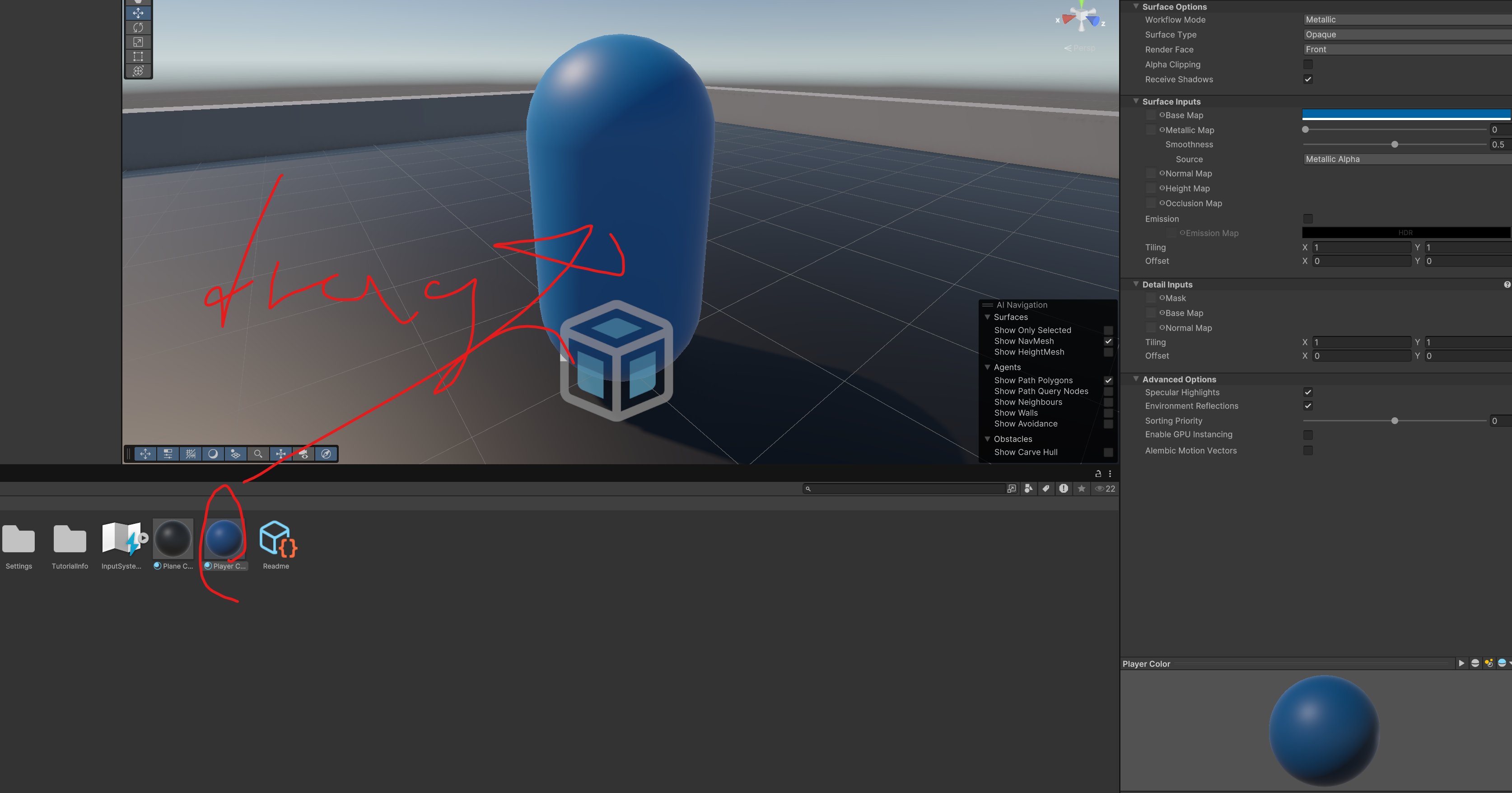
Task: Enable the Alpha Clipping checkbox
Action: [x=1308, y=64]
